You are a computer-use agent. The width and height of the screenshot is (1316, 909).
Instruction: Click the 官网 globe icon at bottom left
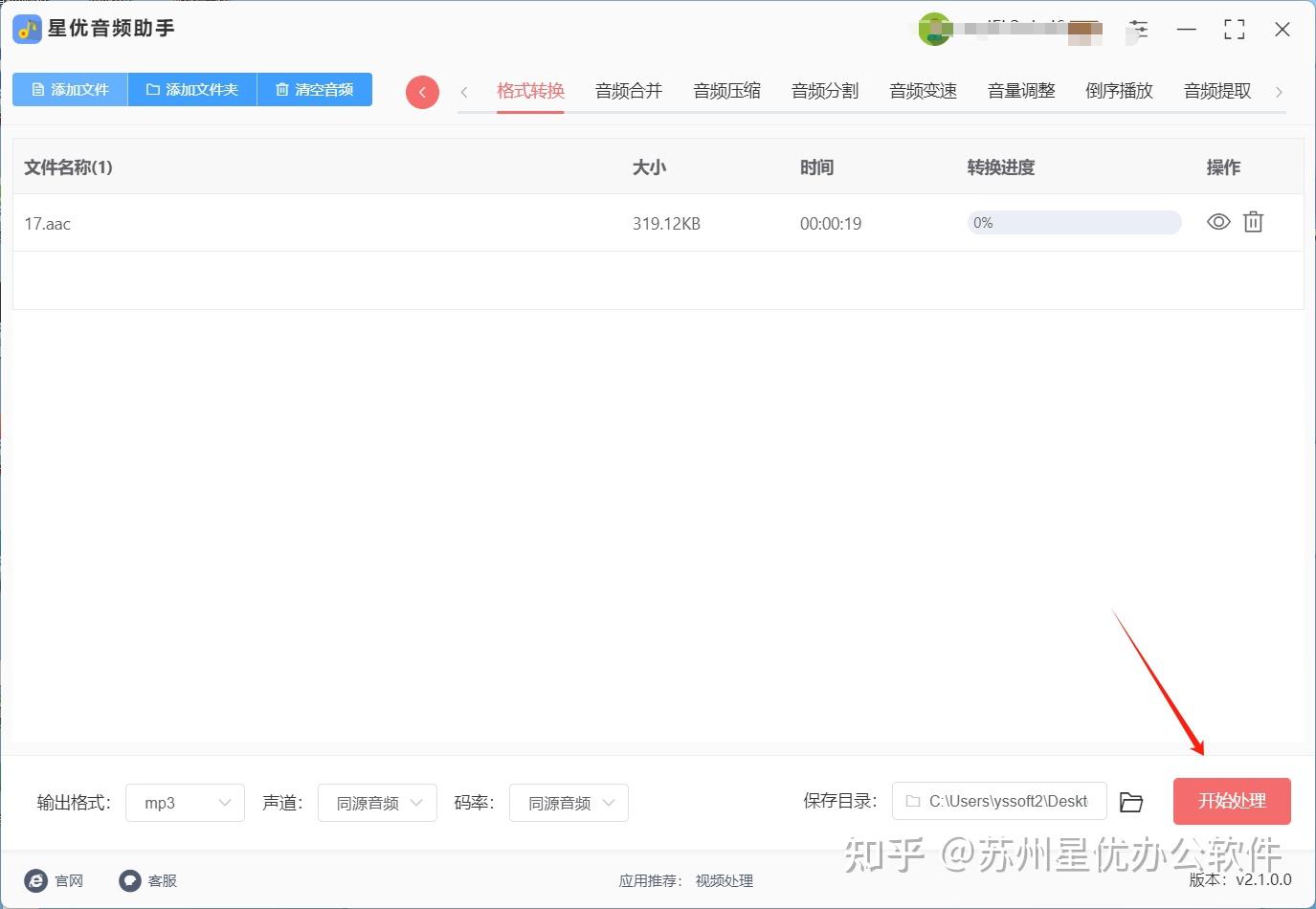coord(36,880)
